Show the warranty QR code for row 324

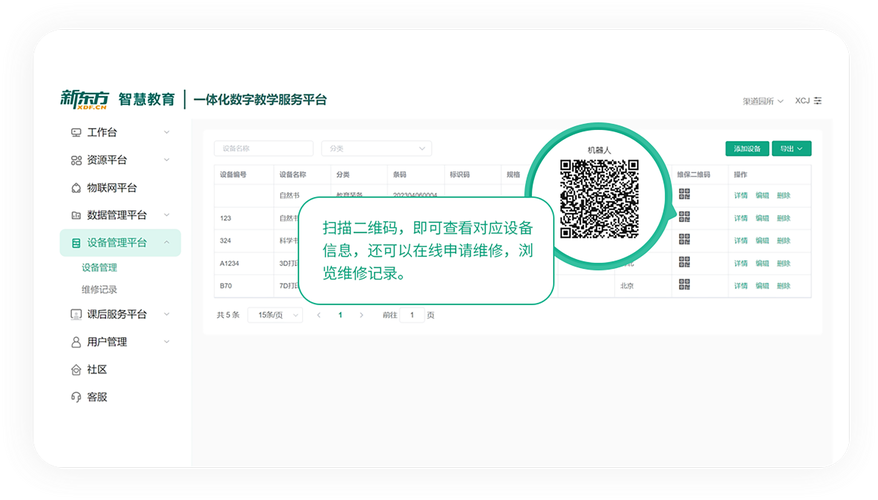tap(684, 239)
